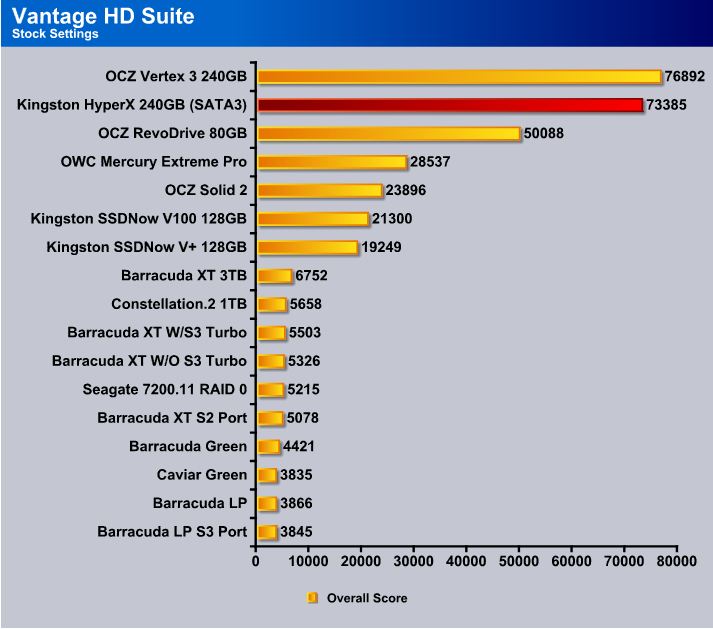Click the 'Barracuda LP' row label

(200, 503)
